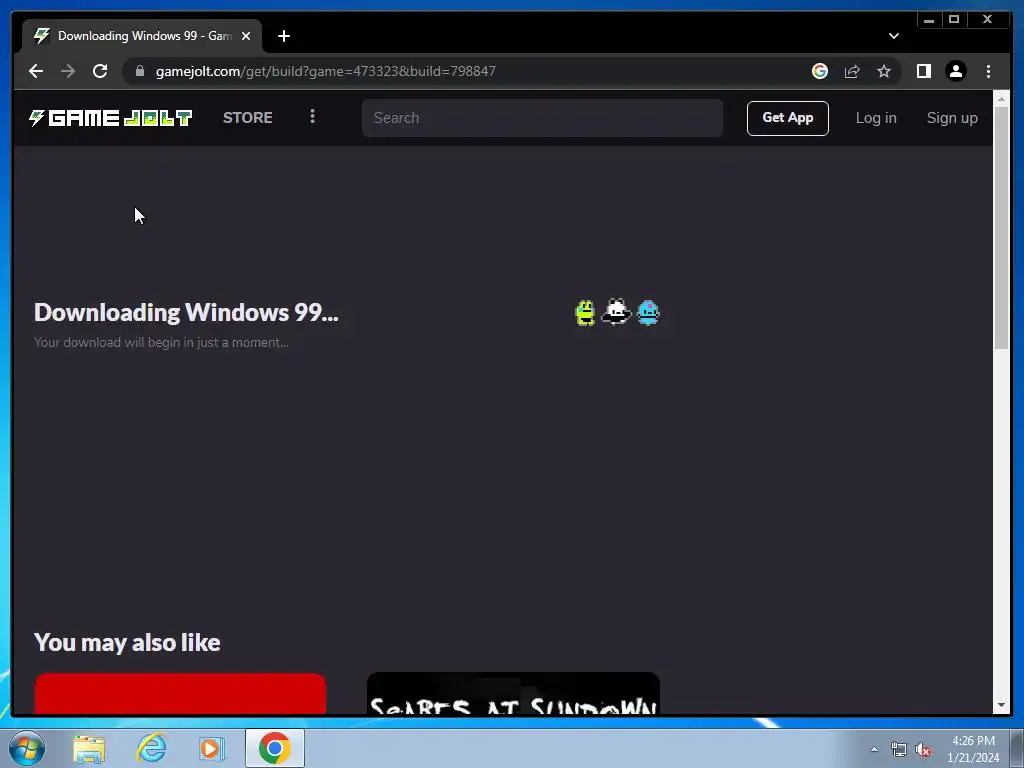This screenshot has height=768, width=1024.
Task: Launch Internet Explorer from taskbar
Action: (x=152, y=748)
